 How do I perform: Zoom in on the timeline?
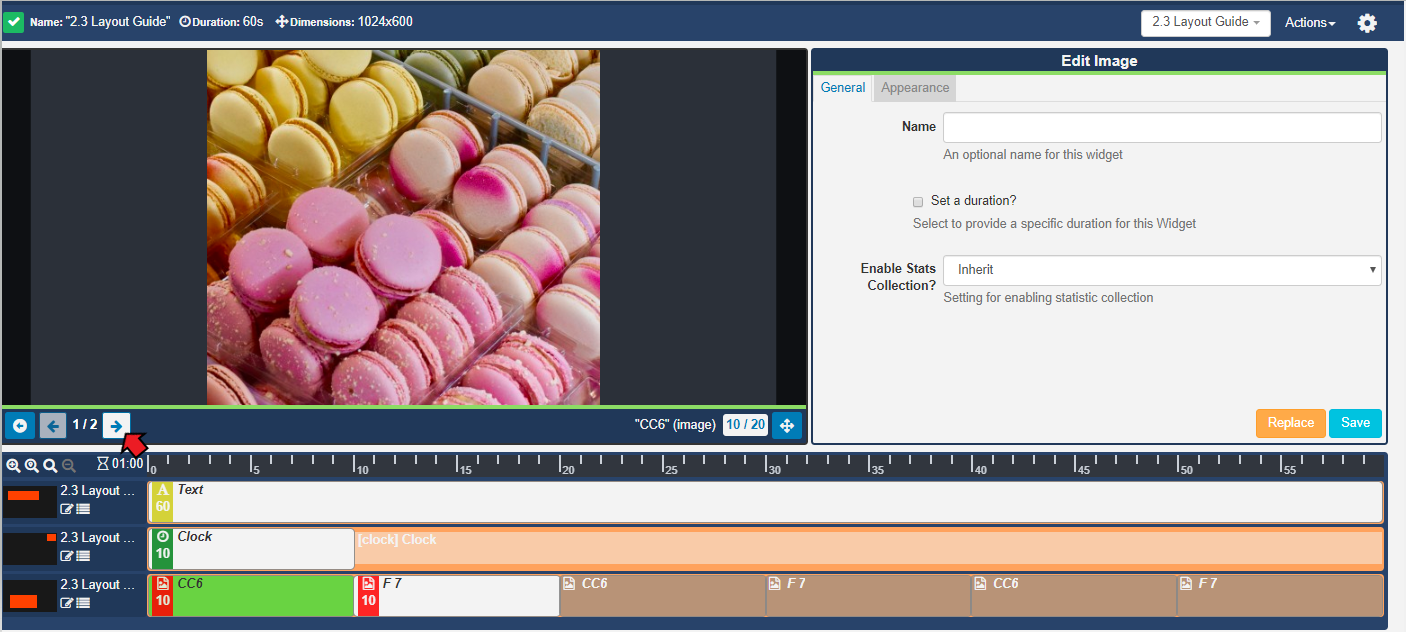[x=14, y=465]
